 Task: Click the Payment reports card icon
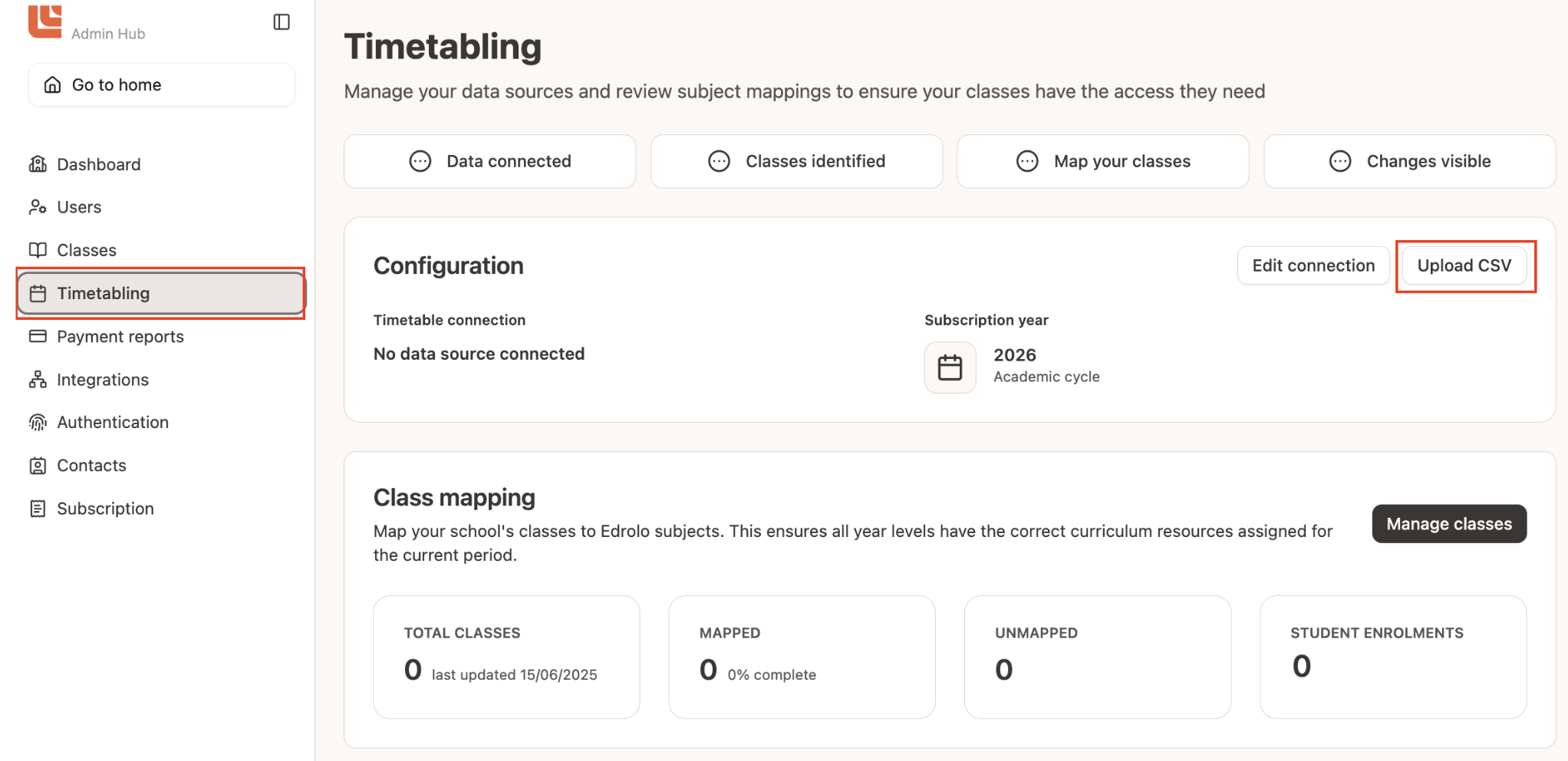38,336
